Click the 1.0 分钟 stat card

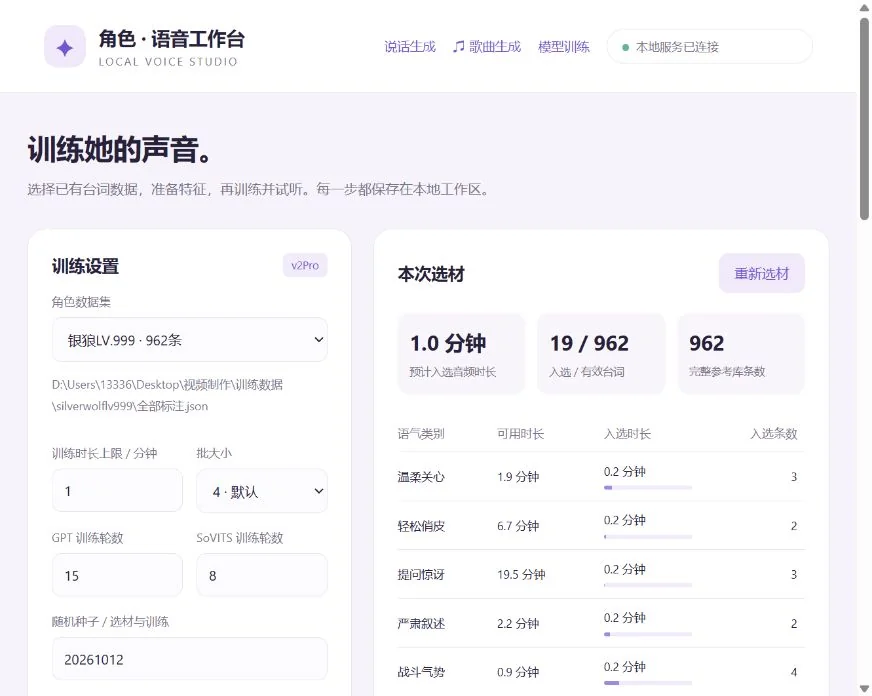[461, 354]
